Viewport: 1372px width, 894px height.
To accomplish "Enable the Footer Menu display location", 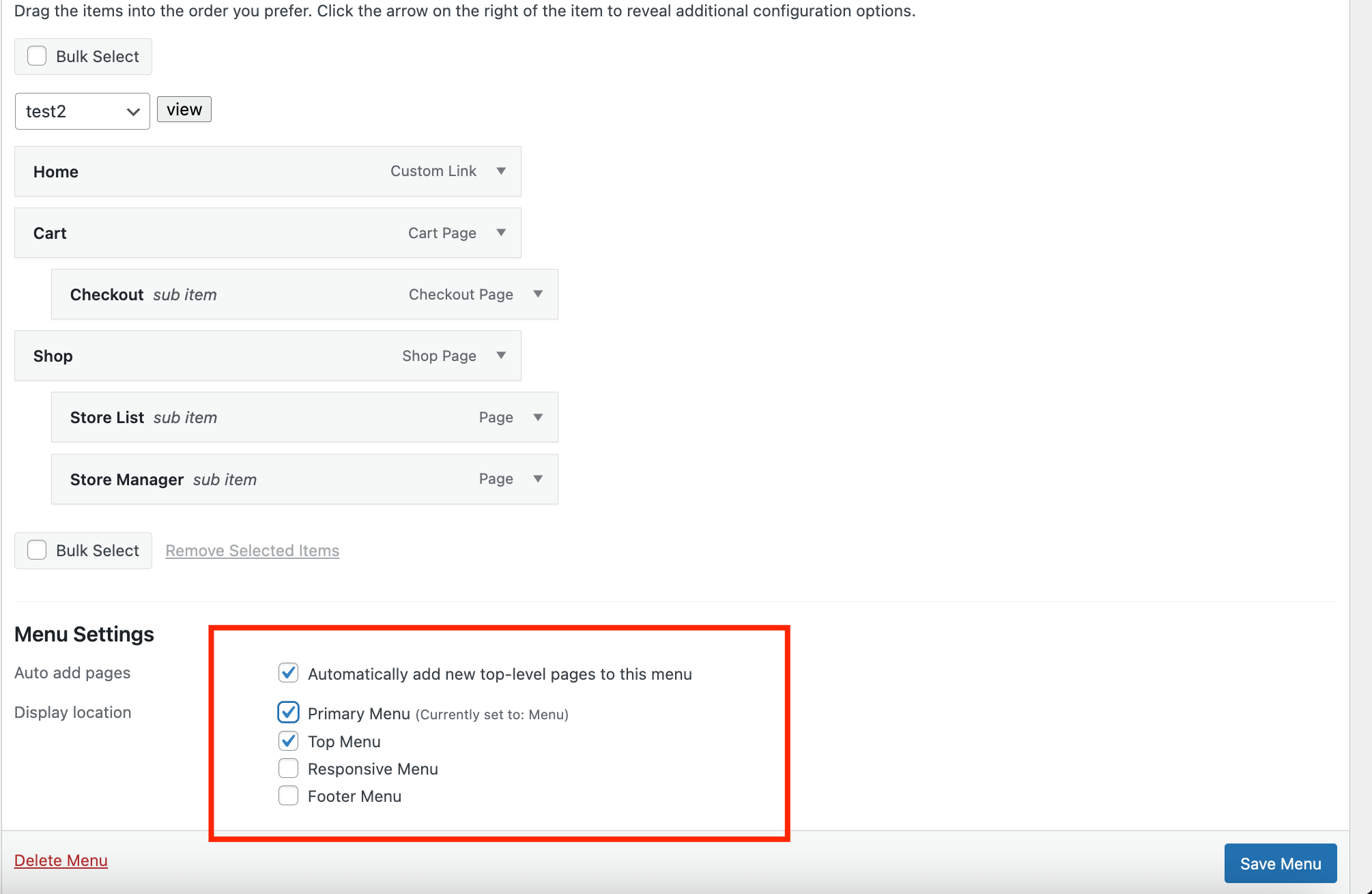I will [x=288, y=795].
